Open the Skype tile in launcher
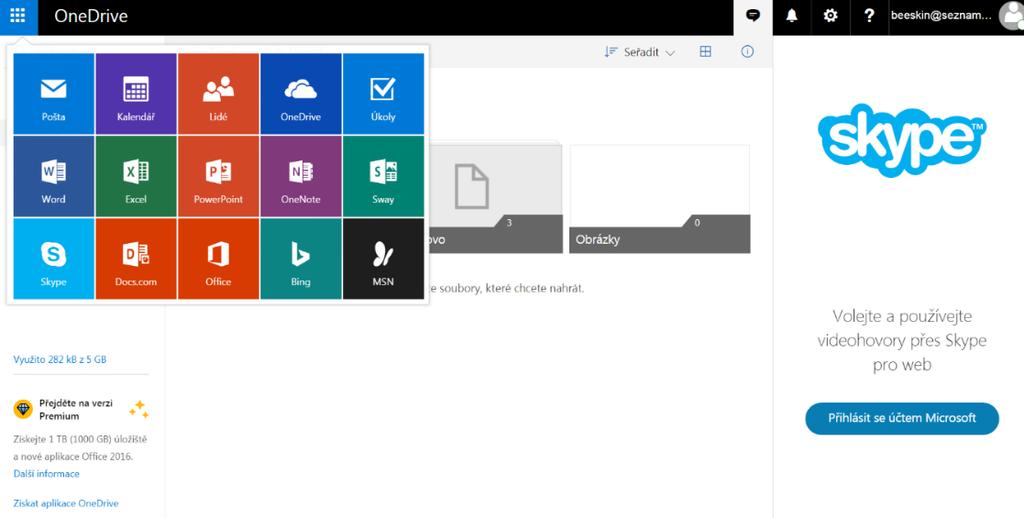Screen dimensions: 1024x518 coord(54,259)
